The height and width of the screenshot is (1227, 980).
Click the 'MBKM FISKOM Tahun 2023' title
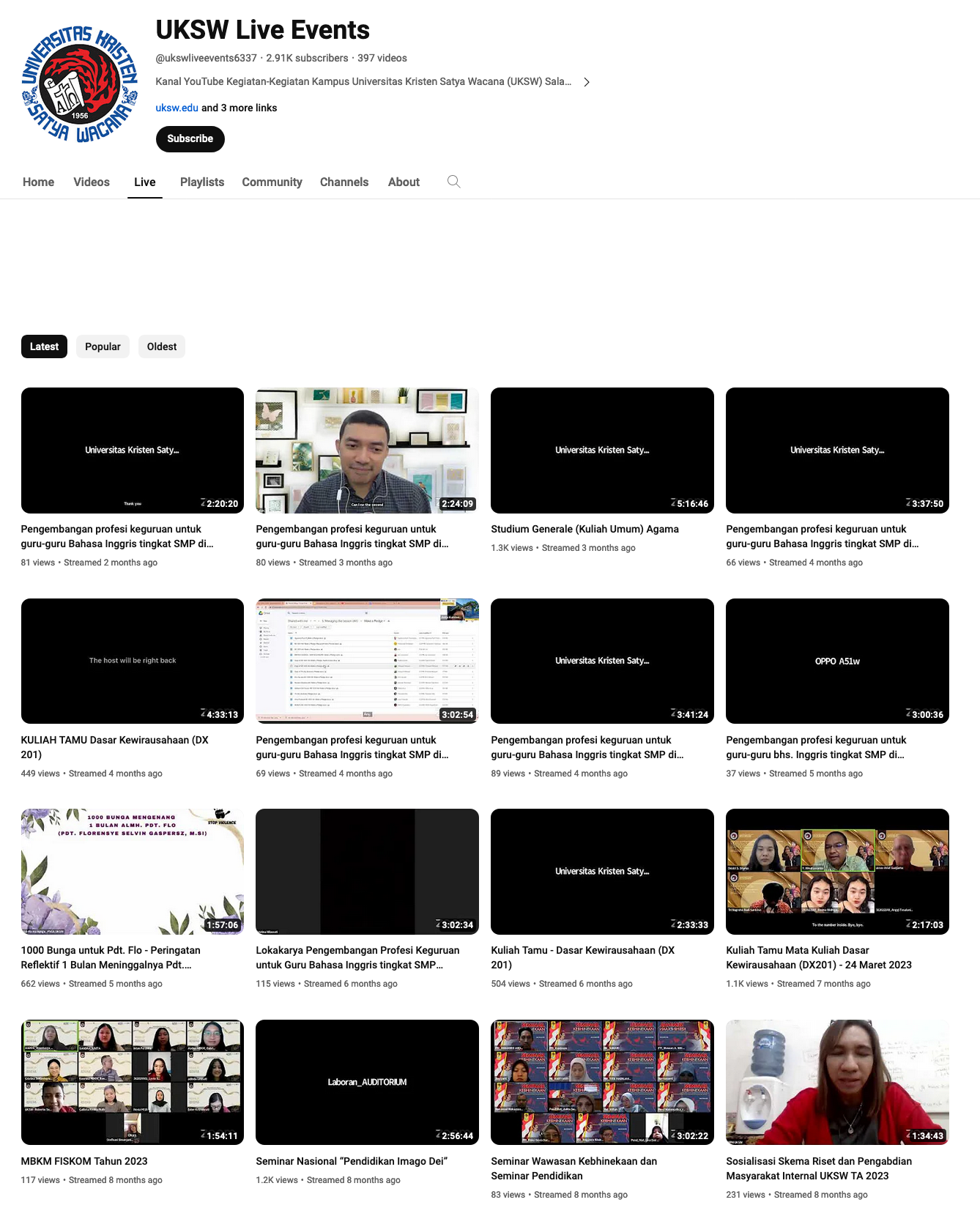[84, 1161]
